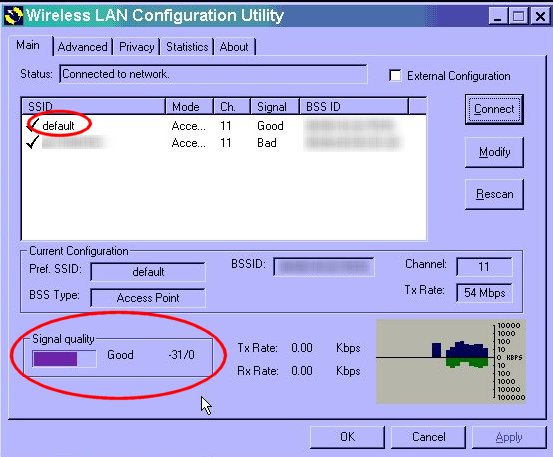Select the 'Bad' signal cell in the list
This screenshot has width=553, height=457.
tap(267, 143)
